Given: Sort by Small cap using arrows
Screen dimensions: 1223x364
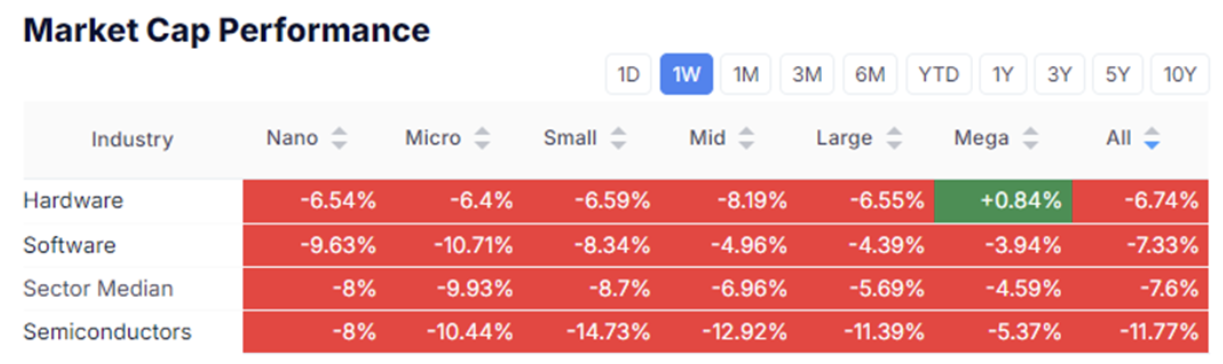Looking at the screenshot, I should [x=619, y=139].
